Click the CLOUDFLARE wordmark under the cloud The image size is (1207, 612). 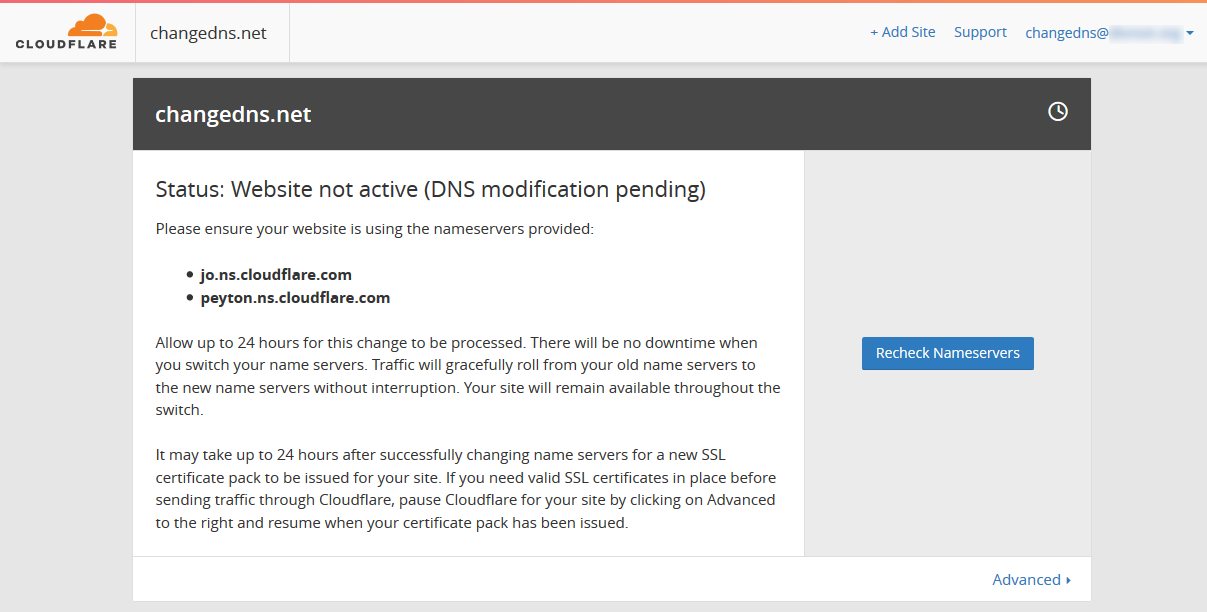tap(66, 44)
